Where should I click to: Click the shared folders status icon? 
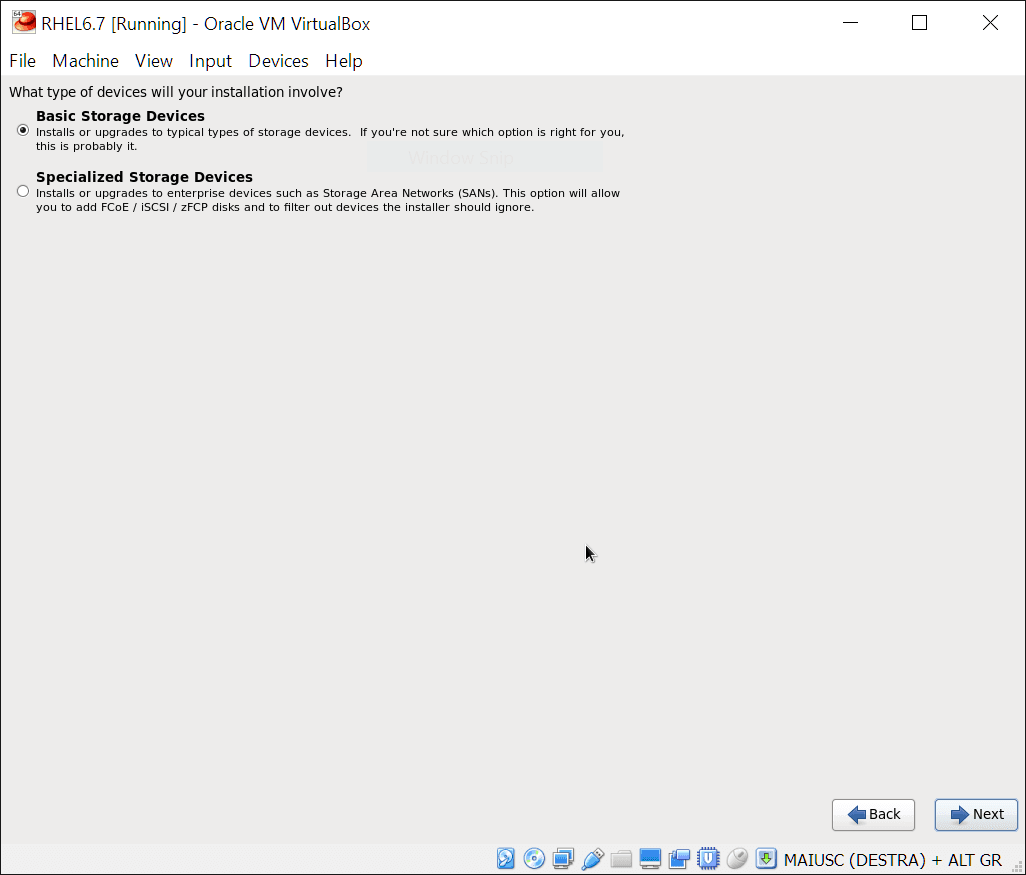[621, 858]
